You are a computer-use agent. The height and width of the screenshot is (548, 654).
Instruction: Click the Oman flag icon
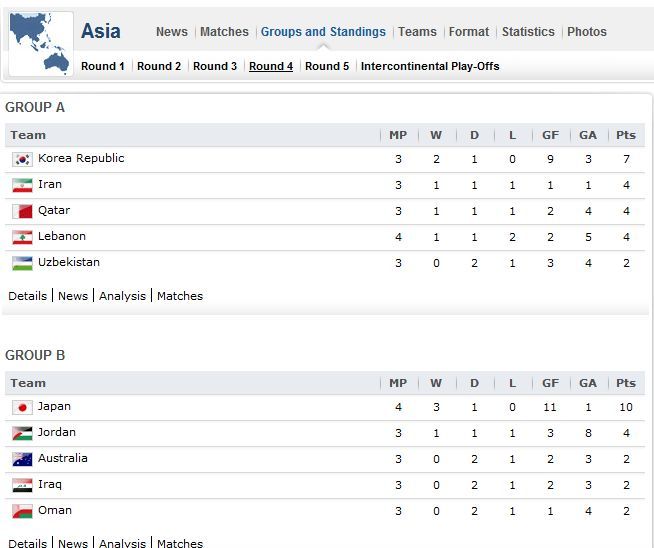(x=22, y=511)
